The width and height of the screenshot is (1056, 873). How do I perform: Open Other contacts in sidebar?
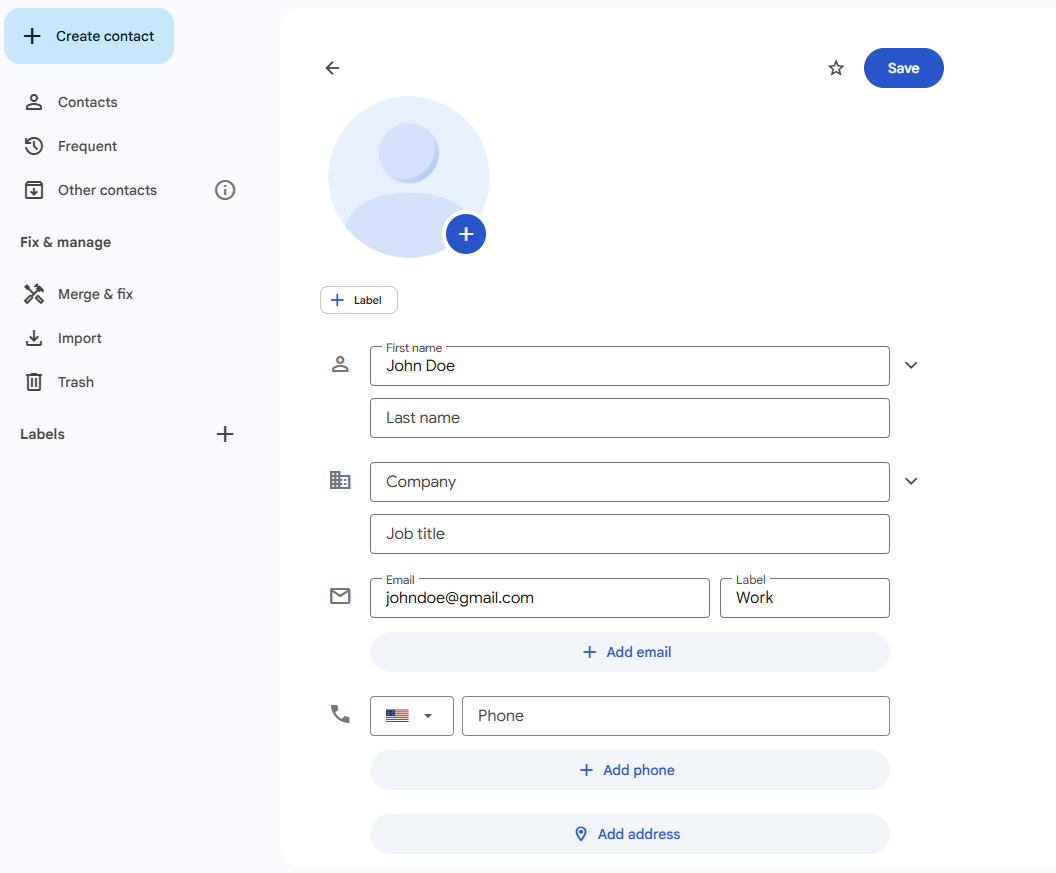[x=107, y=190]
